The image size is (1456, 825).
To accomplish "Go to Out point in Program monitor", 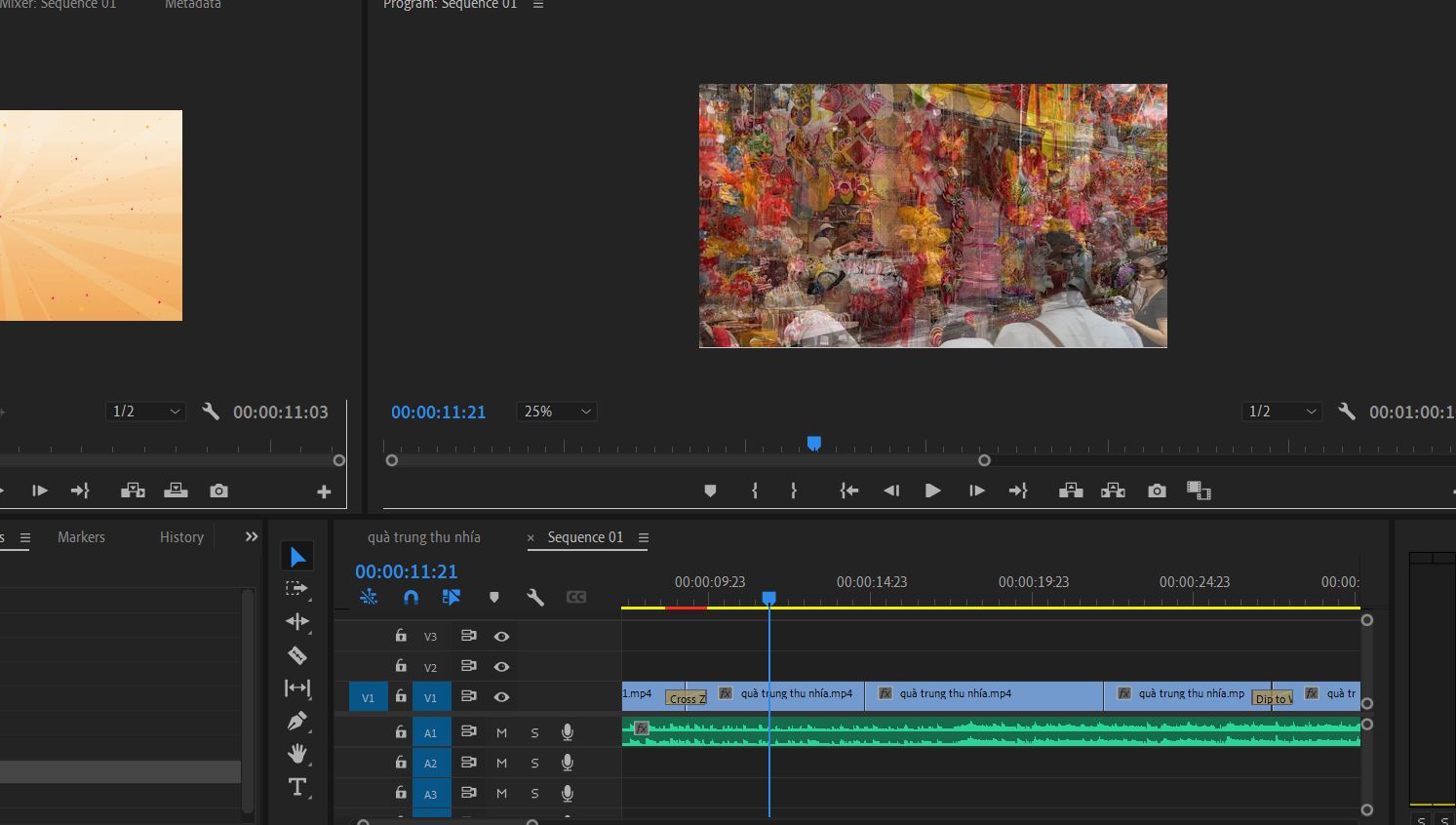I will 1018,491.
